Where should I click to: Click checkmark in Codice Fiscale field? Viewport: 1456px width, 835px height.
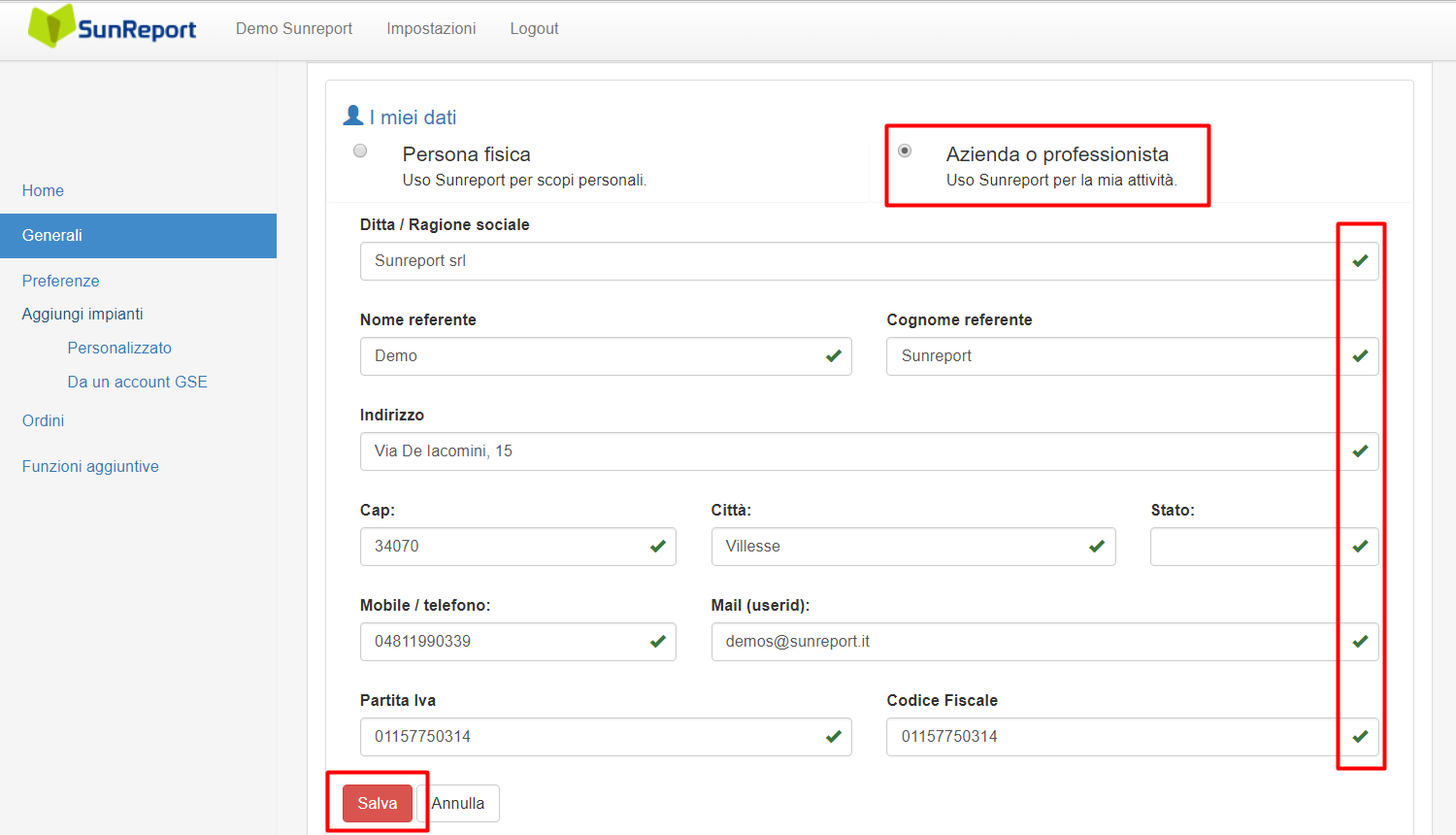click(1360, 736)
